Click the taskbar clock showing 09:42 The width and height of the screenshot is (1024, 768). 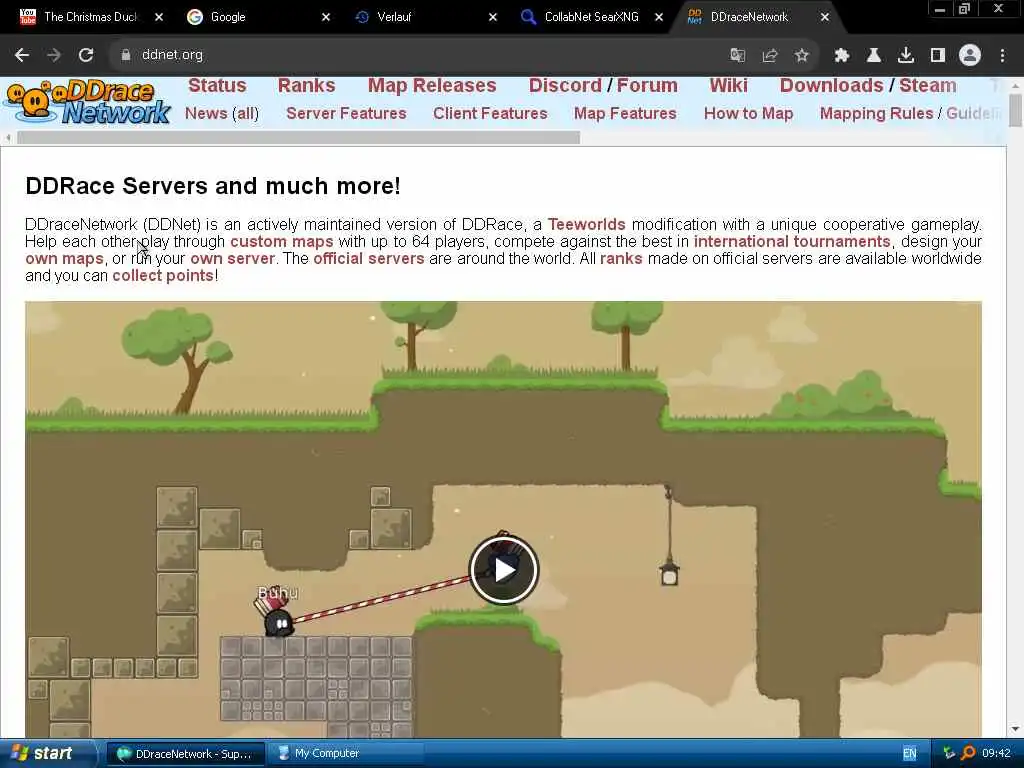pyautogui.click(x=996, y=754)
